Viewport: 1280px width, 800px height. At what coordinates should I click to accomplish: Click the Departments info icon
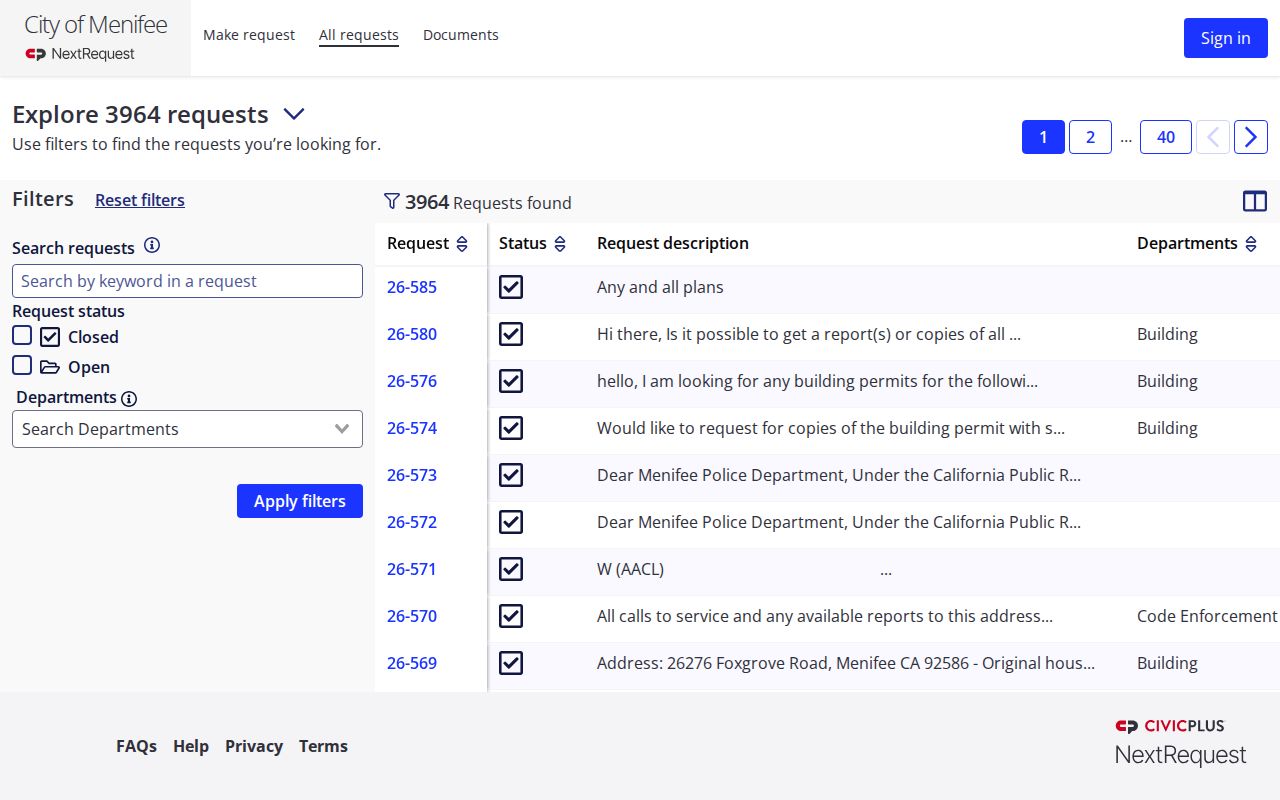[129, 398]
